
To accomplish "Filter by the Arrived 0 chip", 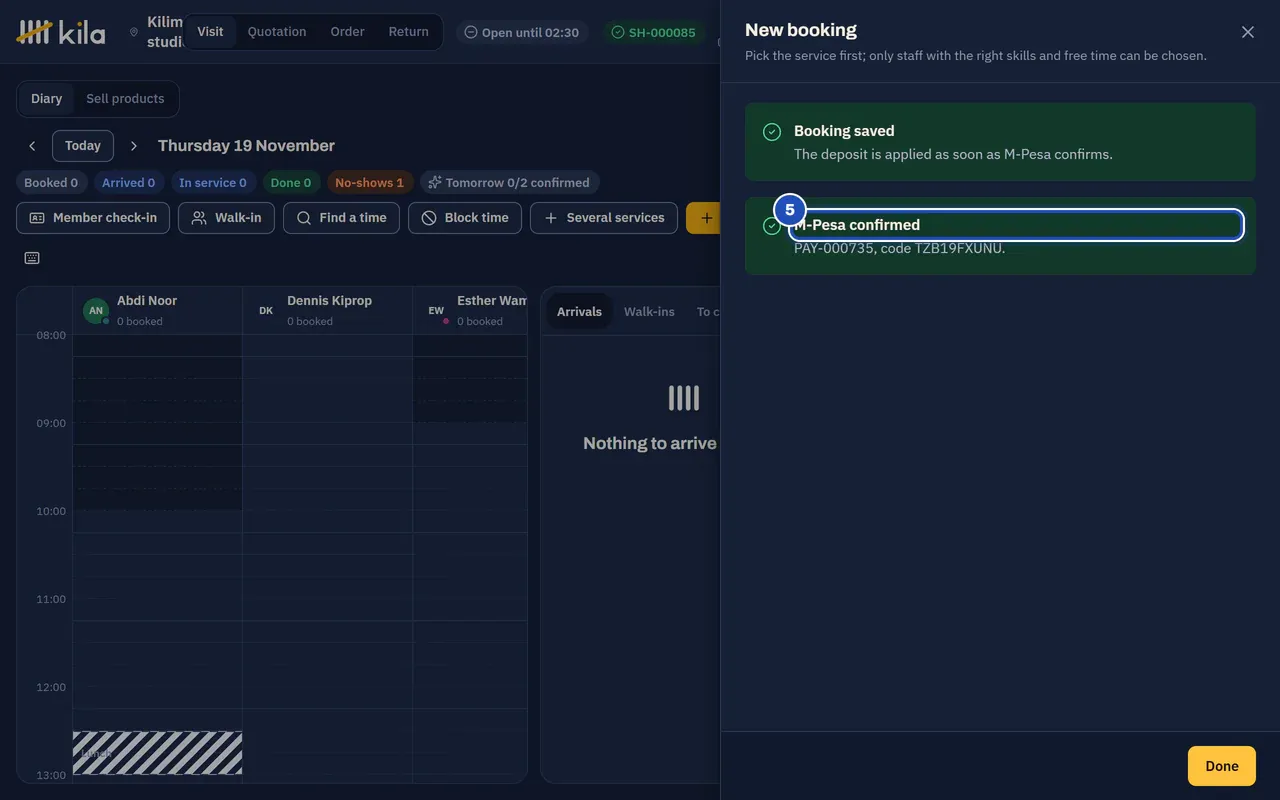I will [x=128, y=183].
